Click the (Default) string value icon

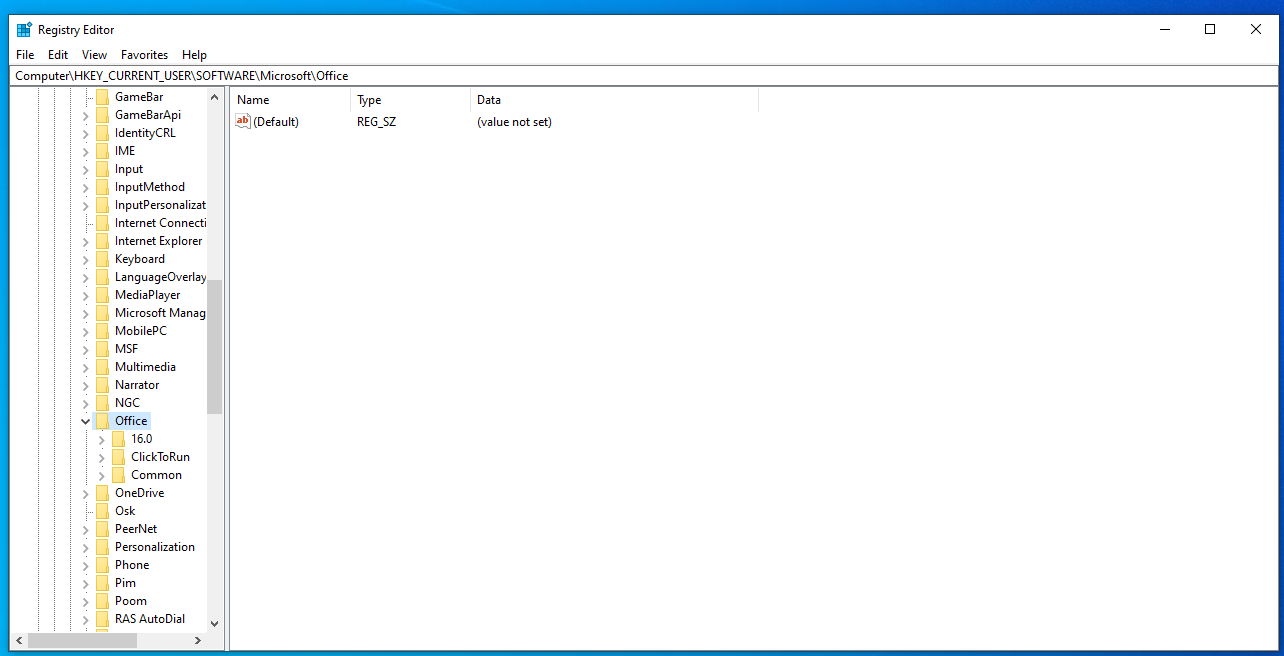pos(243,121)
